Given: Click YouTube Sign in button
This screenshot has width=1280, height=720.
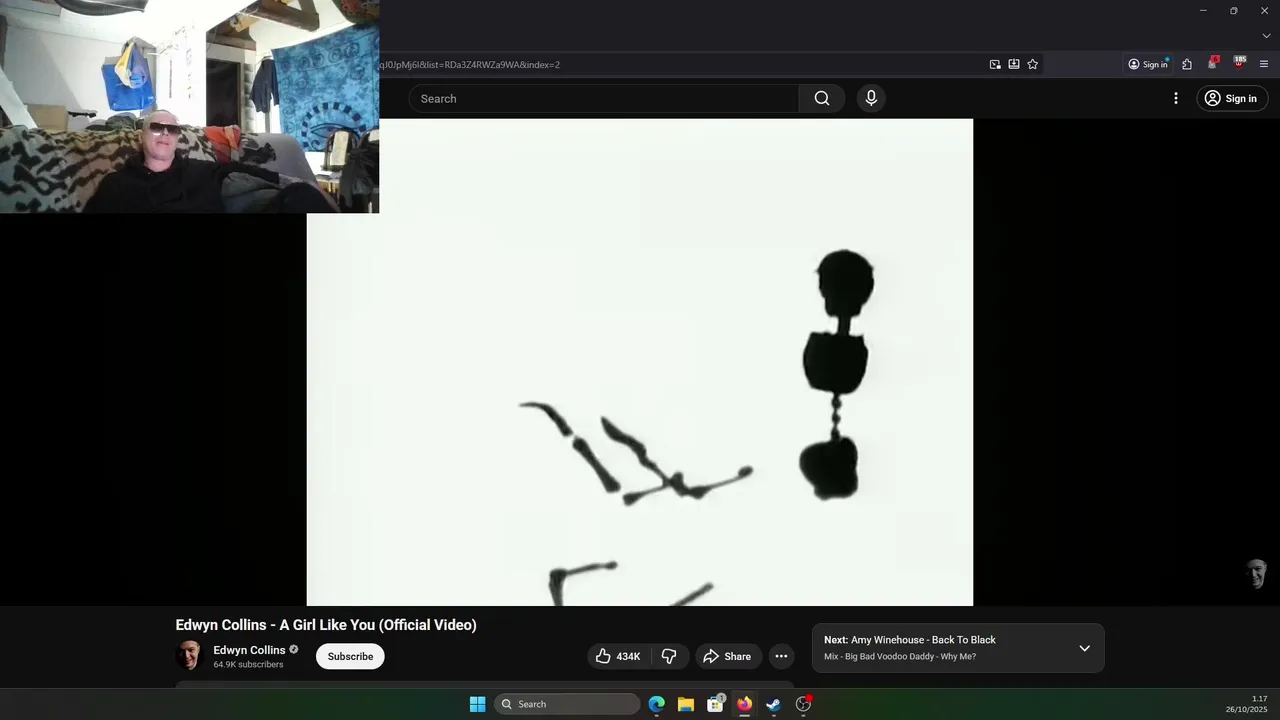Looking at the screenshot, I should pos(1232,98).
